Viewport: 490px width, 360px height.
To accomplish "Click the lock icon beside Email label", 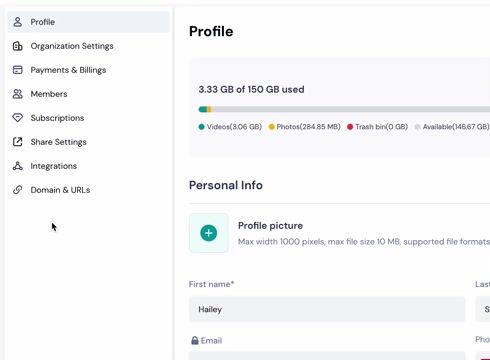I will pos(195,340).
